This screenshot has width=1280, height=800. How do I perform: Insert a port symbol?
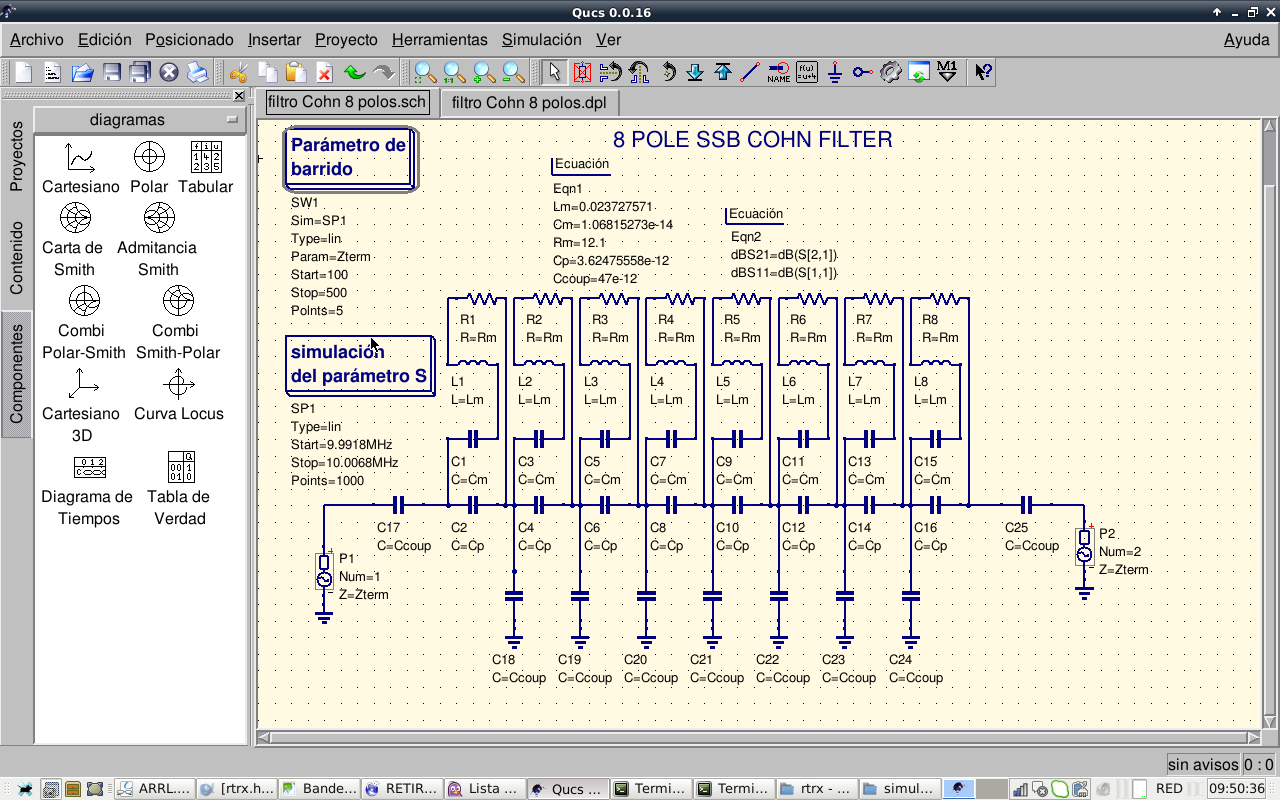click(x=862, y=72)
